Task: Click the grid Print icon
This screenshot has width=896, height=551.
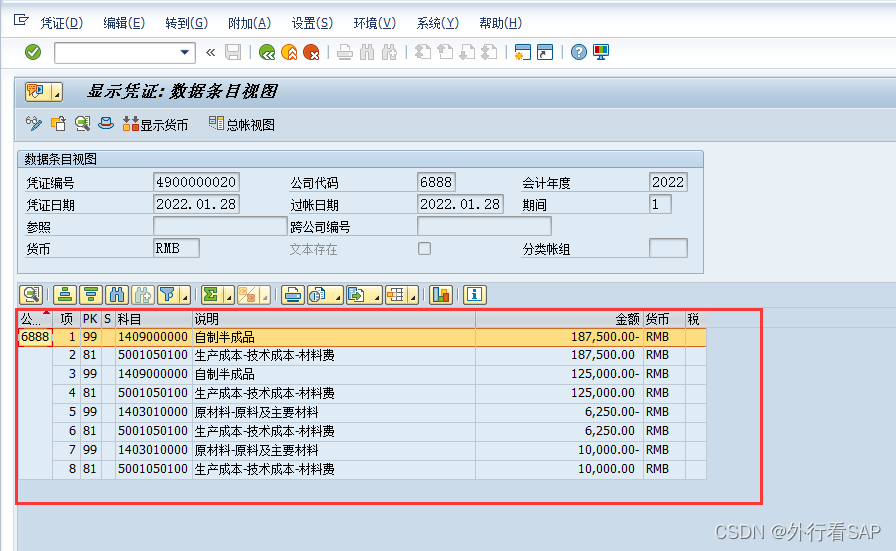Action: pyautogui.click(x=293, y=295)
